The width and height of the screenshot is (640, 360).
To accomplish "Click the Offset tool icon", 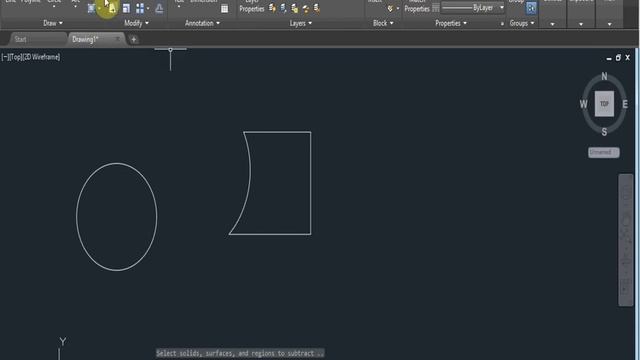I will pos(159,8).
